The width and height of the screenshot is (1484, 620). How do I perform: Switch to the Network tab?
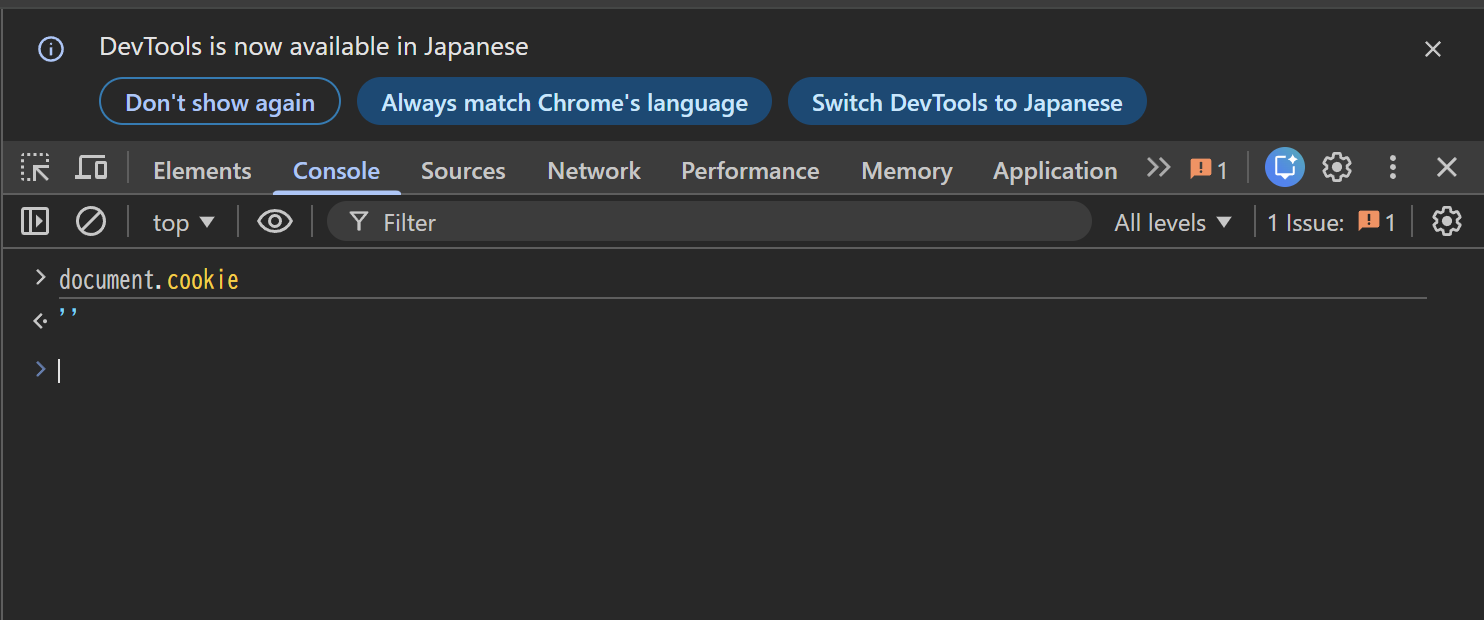594,171
